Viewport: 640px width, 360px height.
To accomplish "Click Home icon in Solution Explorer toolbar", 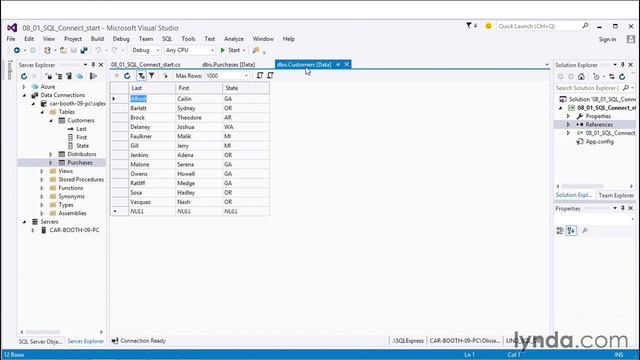I will [x=581, y=76].
